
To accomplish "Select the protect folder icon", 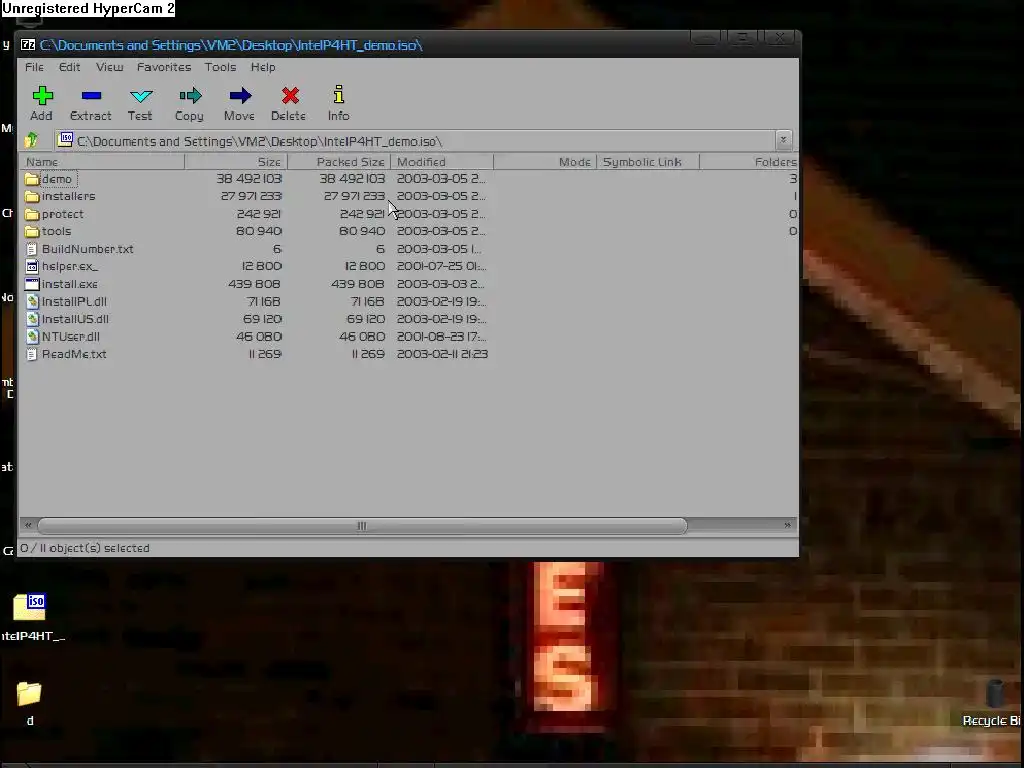I will pos(32,214).
